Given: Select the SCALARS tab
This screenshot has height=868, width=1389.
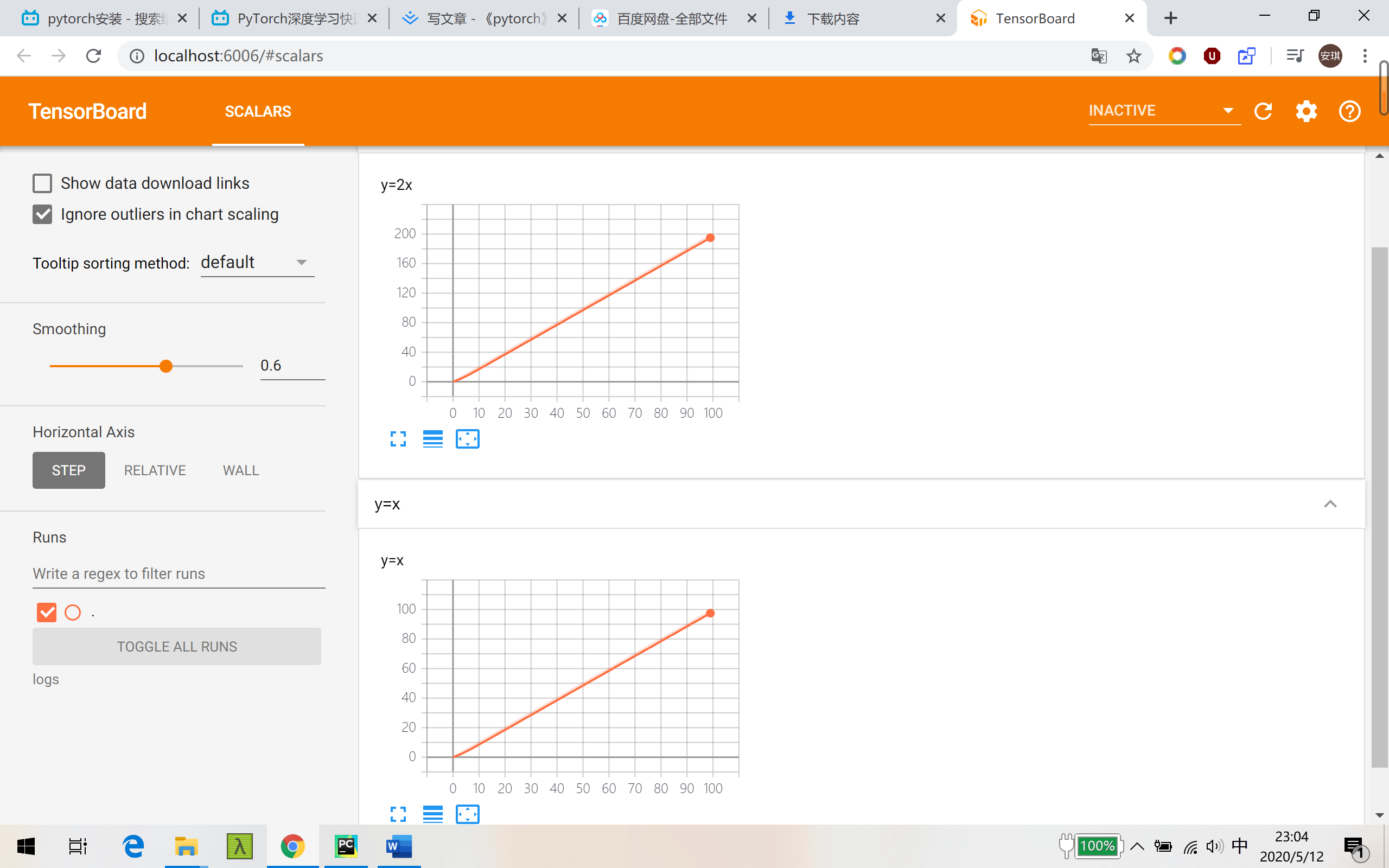Looking at the screenshot, I should 258,111.
